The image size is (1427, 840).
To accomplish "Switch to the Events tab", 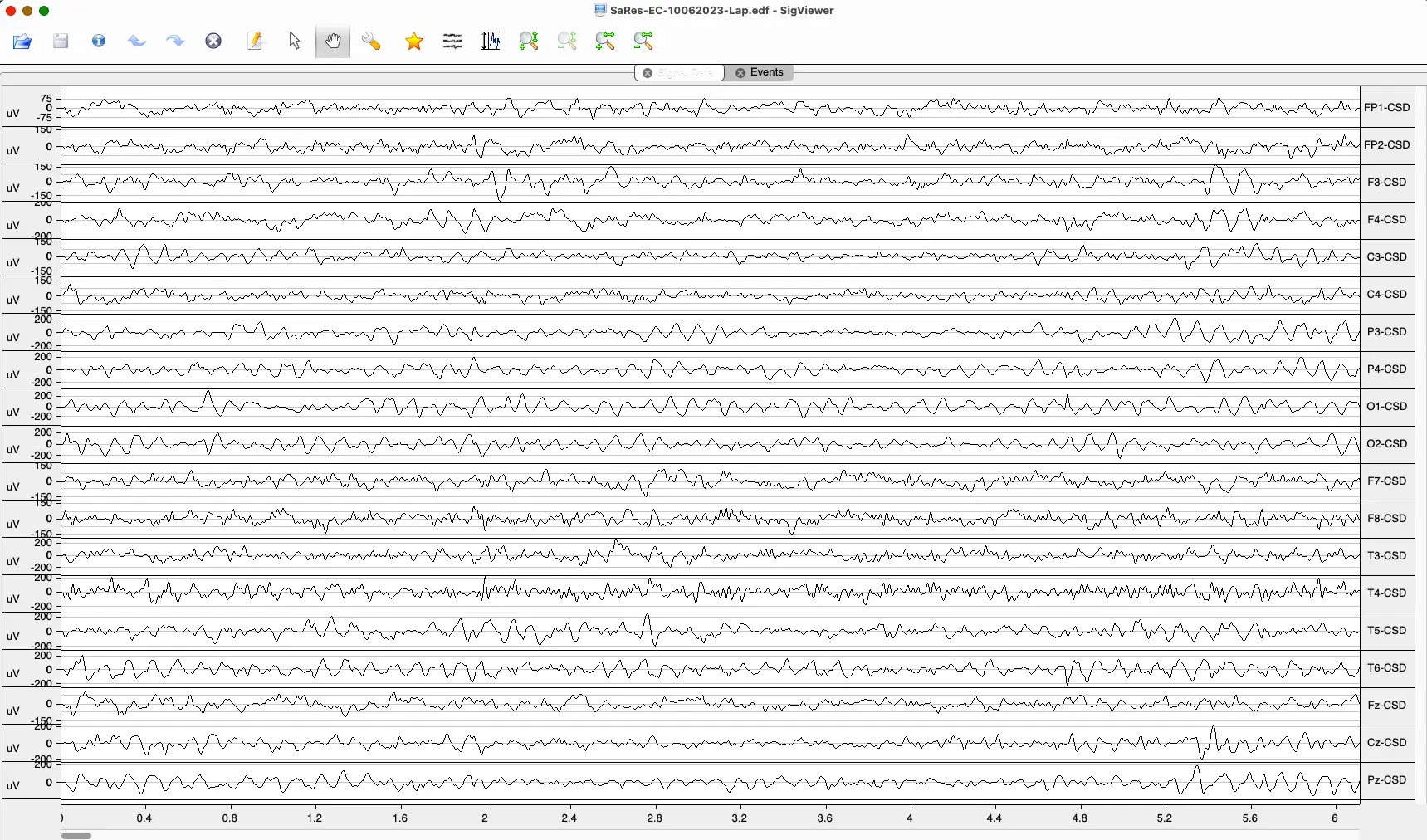I will tap(767, 72).
